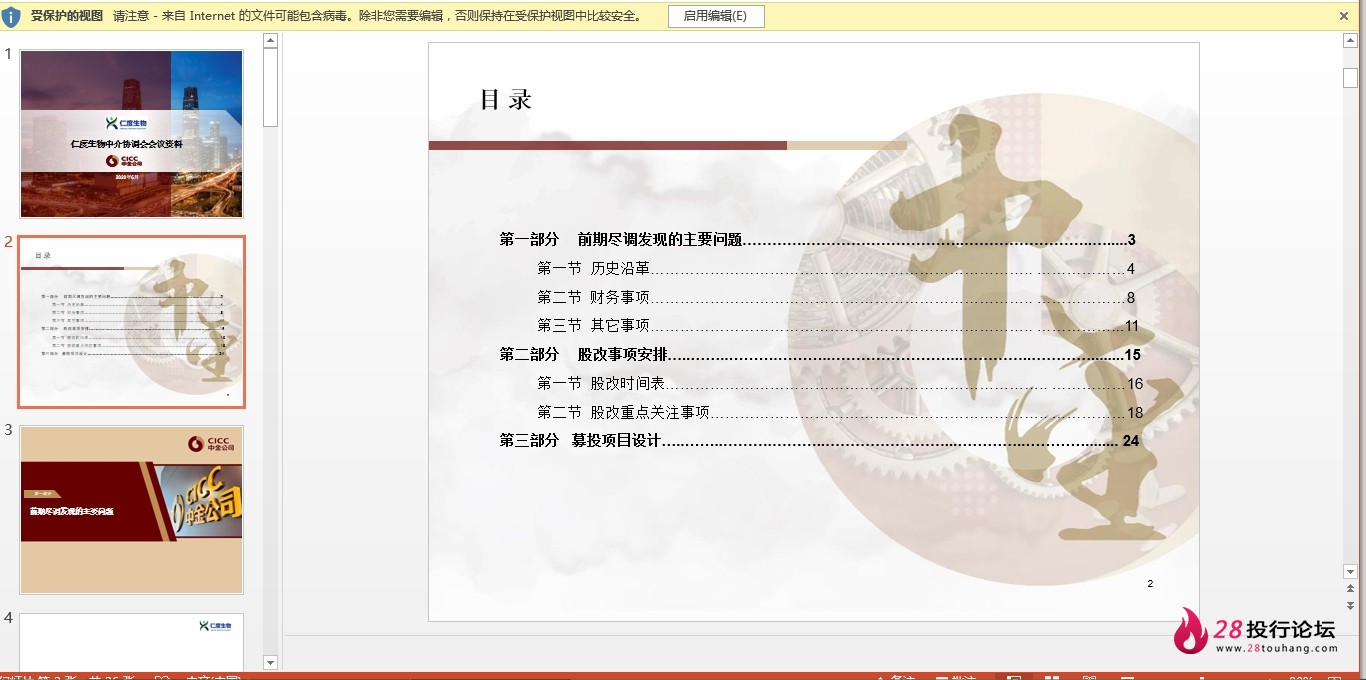Image resolution: width=1366 pixels, height=680 pixels.
Task: Go to previous slide with double-up arrow
Action: pos(1351,589)
